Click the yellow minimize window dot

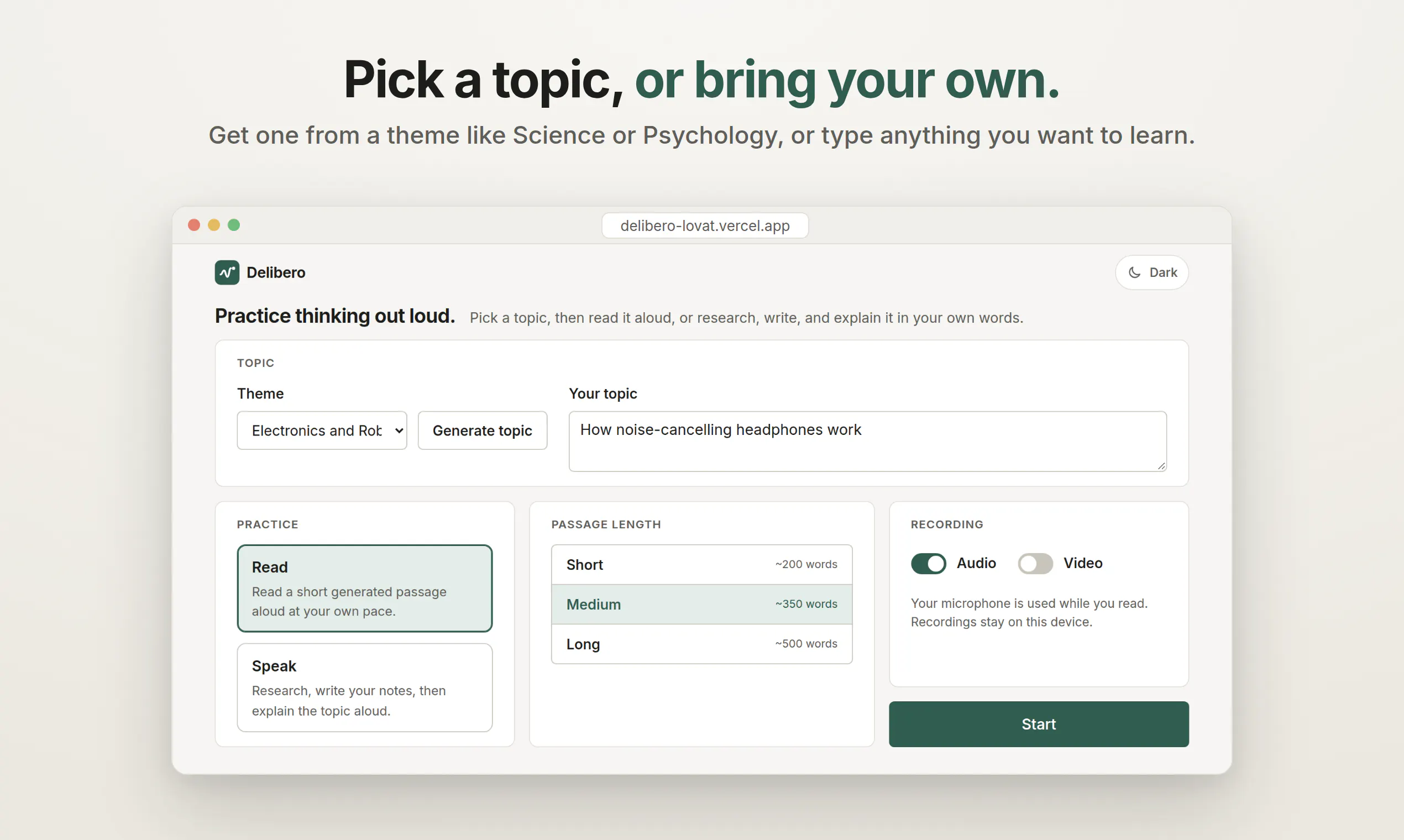click(x=213, y=225)
